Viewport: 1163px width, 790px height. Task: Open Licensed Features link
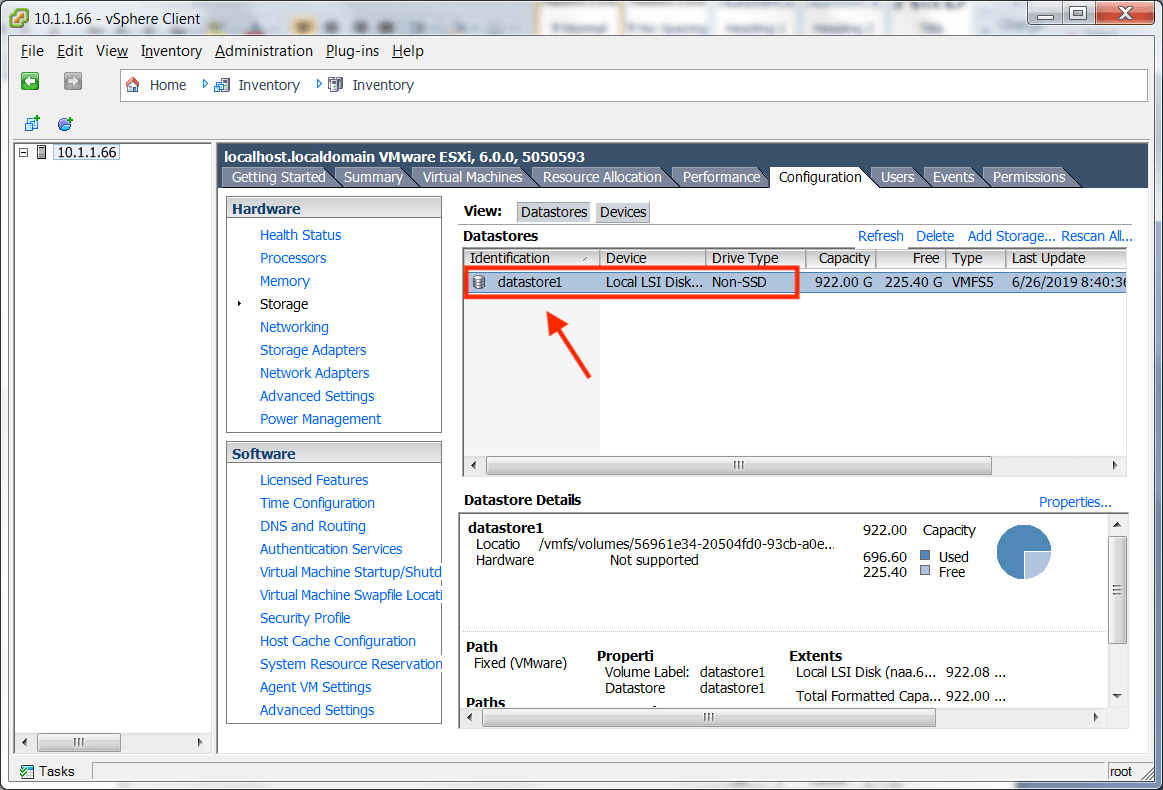click(314, 480)
